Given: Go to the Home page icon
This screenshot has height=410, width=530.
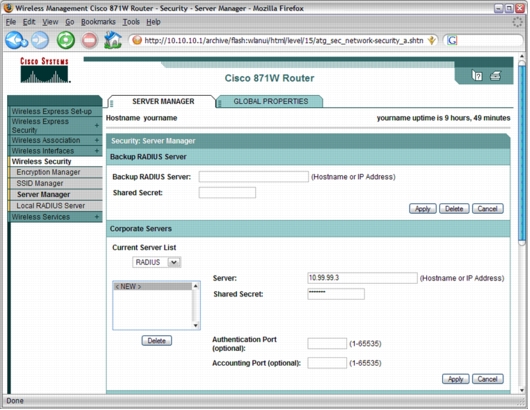Looking at the screenshot, I should coord(113,40).
